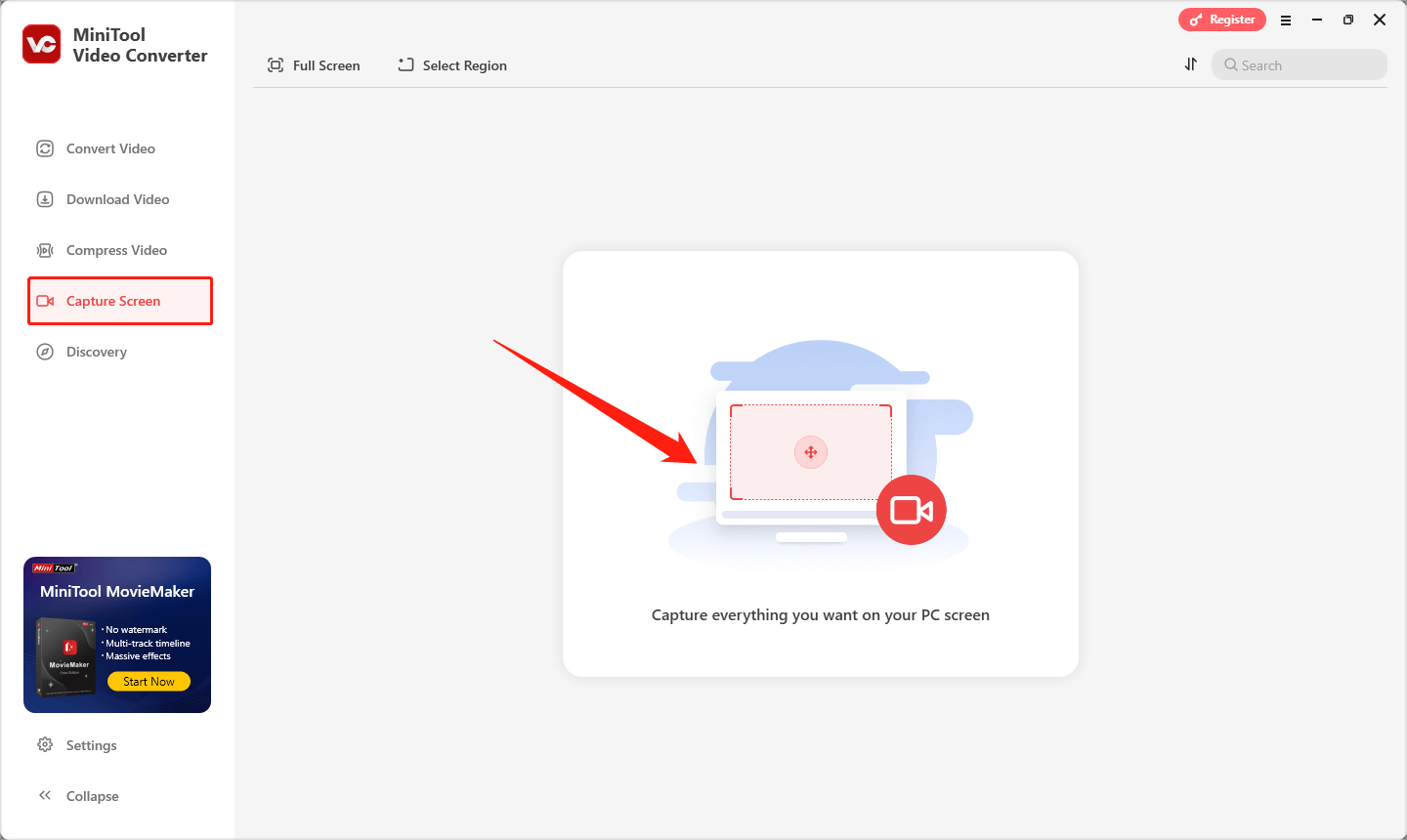Image resolution: width=1407 pixels, height=840 pixels.
Task: Minimize the application window
Action: (1317, 20)
